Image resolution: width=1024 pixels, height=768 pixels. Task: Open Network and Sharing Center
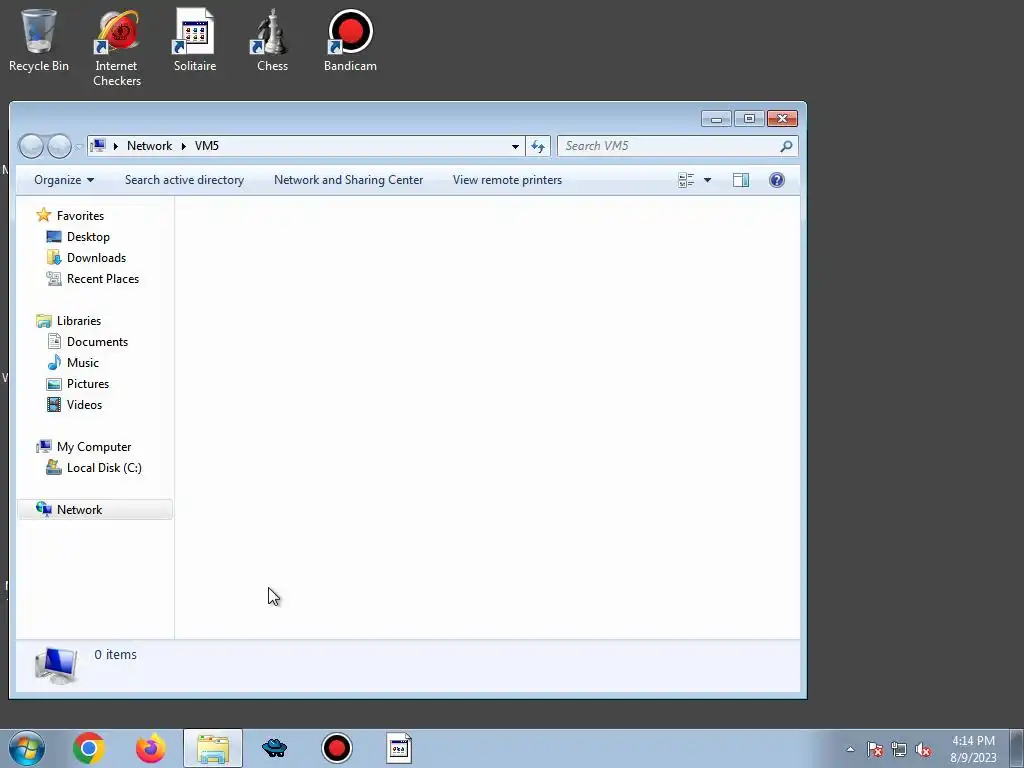point(348,180)
